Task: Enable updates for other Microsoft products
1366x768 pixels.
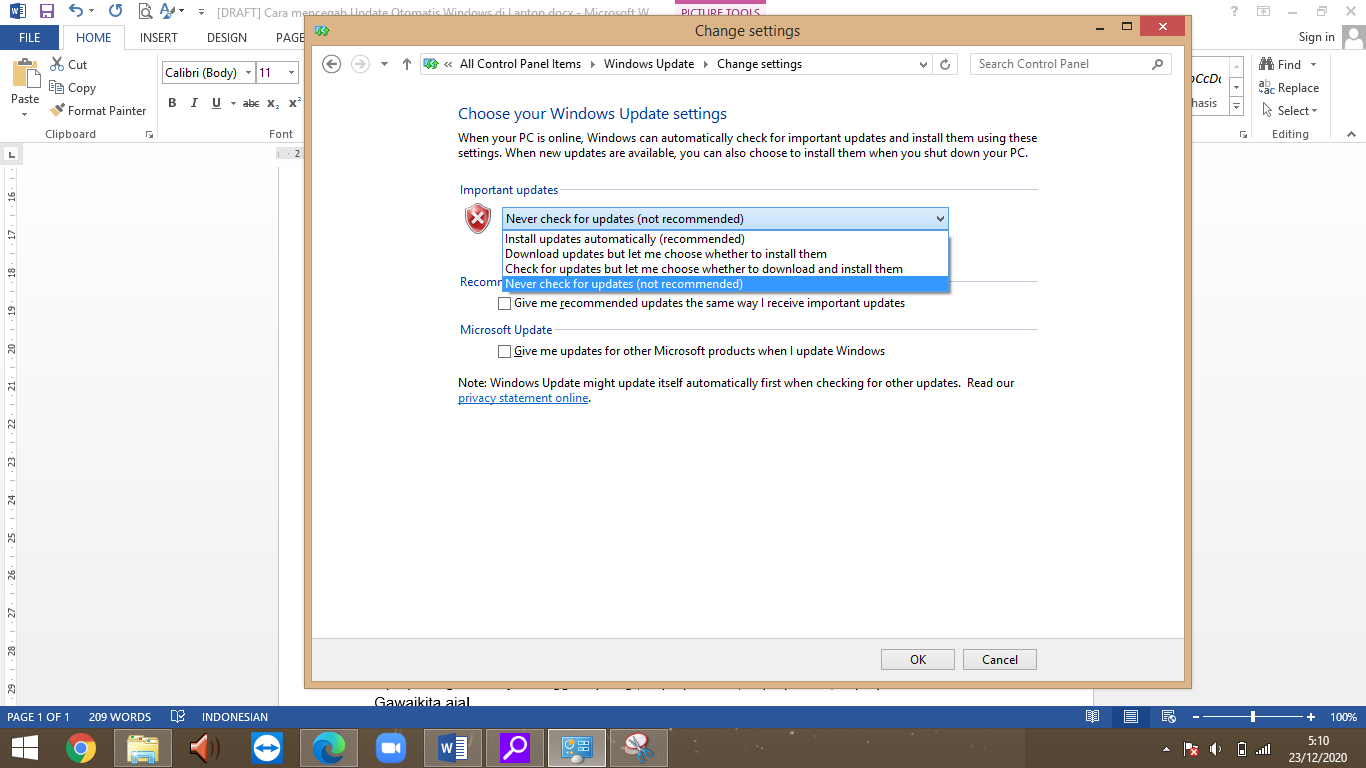Action: (504, 351)
